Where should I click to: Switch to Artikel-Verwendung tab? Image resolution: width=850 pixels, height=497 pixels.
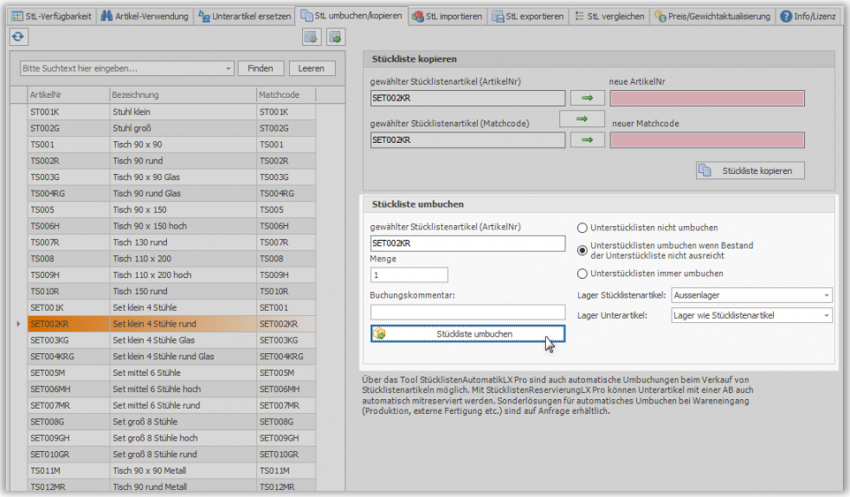point(145,16)
